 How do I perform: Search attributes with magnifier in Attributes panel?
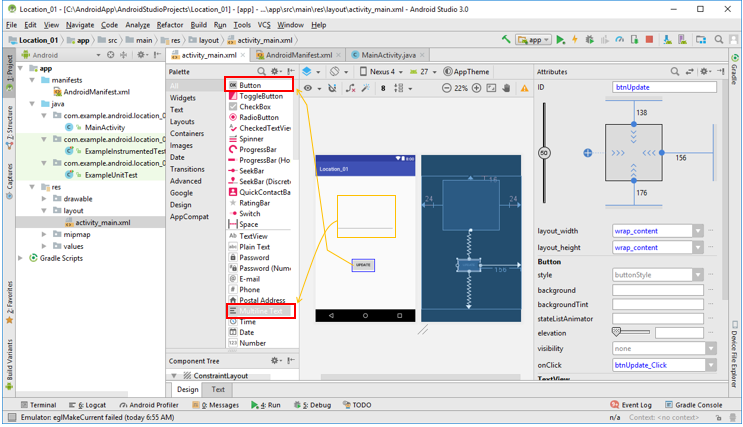675,72
